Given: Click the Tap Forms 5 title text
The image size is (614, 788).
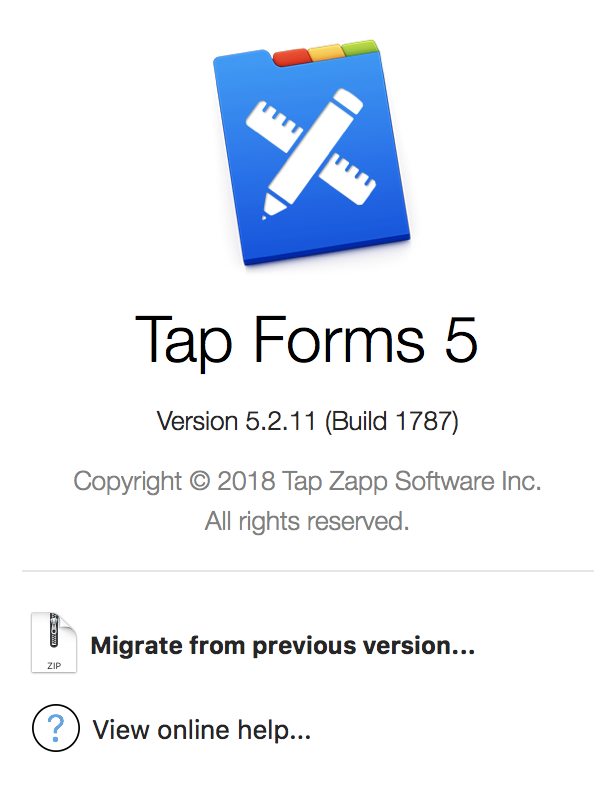Looking at the screenshot, I should [x=307, y=340].
